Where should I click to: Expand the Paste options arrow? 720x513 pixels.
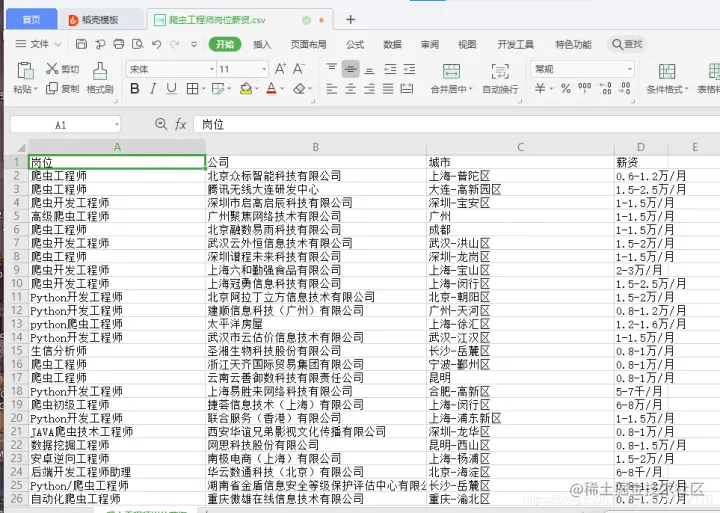click(35, 89)
